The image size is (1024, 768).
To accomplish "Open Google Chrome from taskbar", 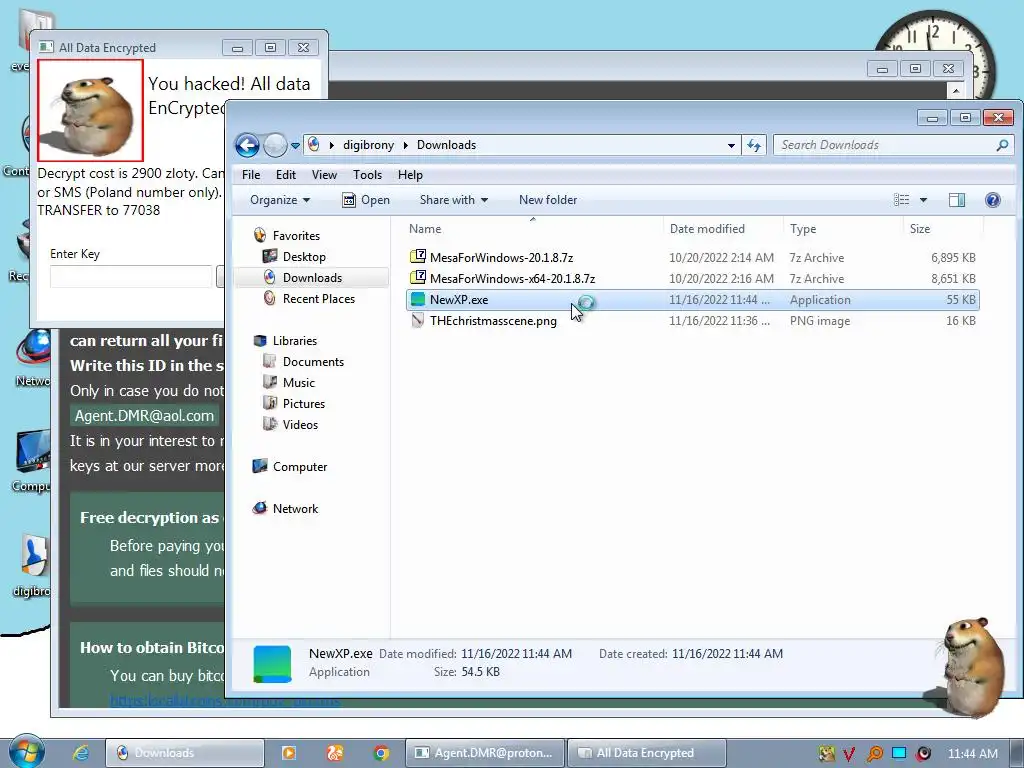I will click(381, 753).
